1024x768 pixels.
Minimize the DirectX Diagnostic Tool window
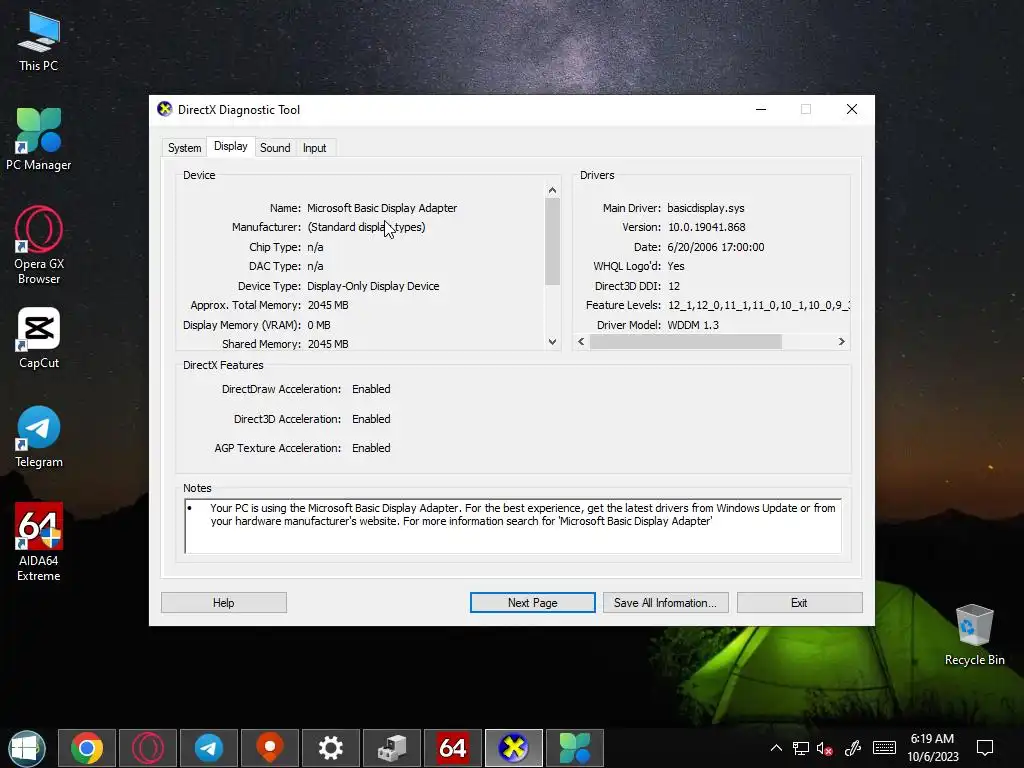tap(761, 109)
